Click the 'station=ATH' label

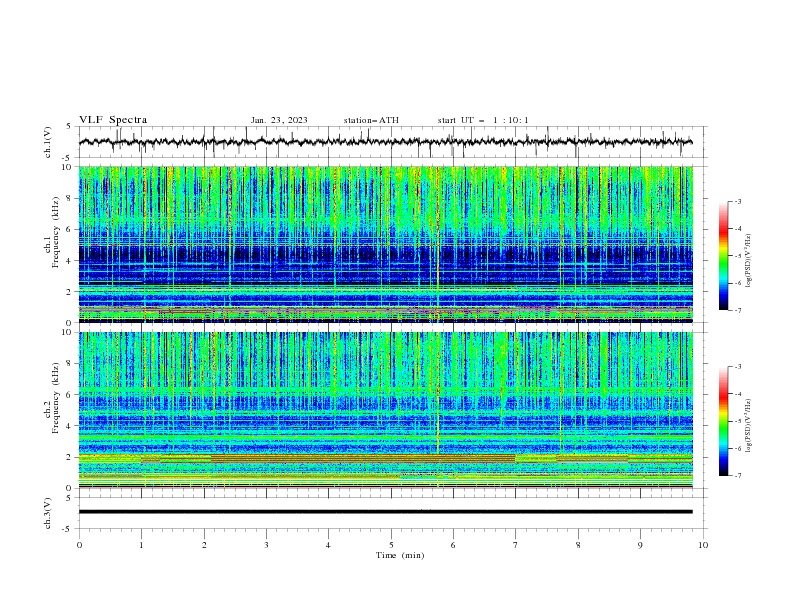pyautogui.click(x=371, y=120)
